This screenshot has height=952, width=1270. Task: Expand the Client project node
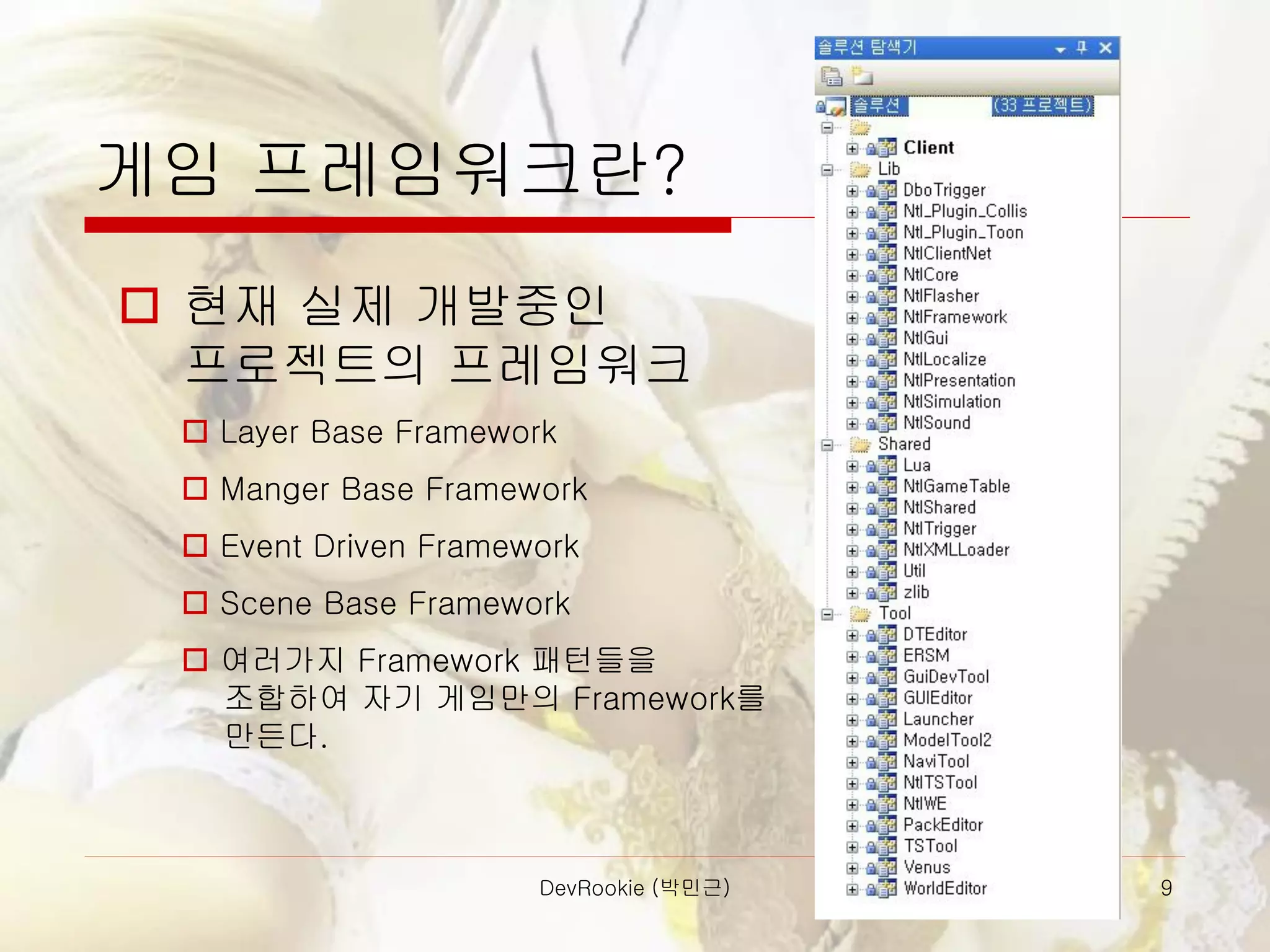coord(853,148)
